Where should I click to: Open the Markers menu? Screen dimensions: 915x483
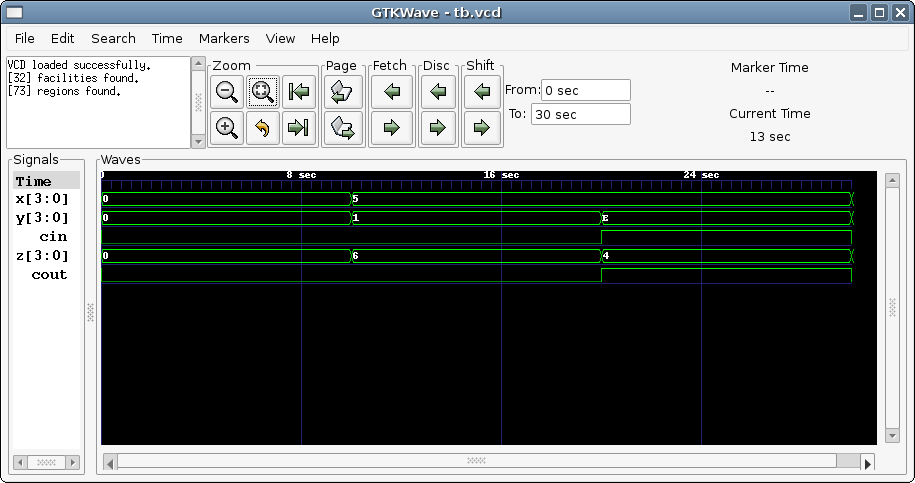pos(224,38)
